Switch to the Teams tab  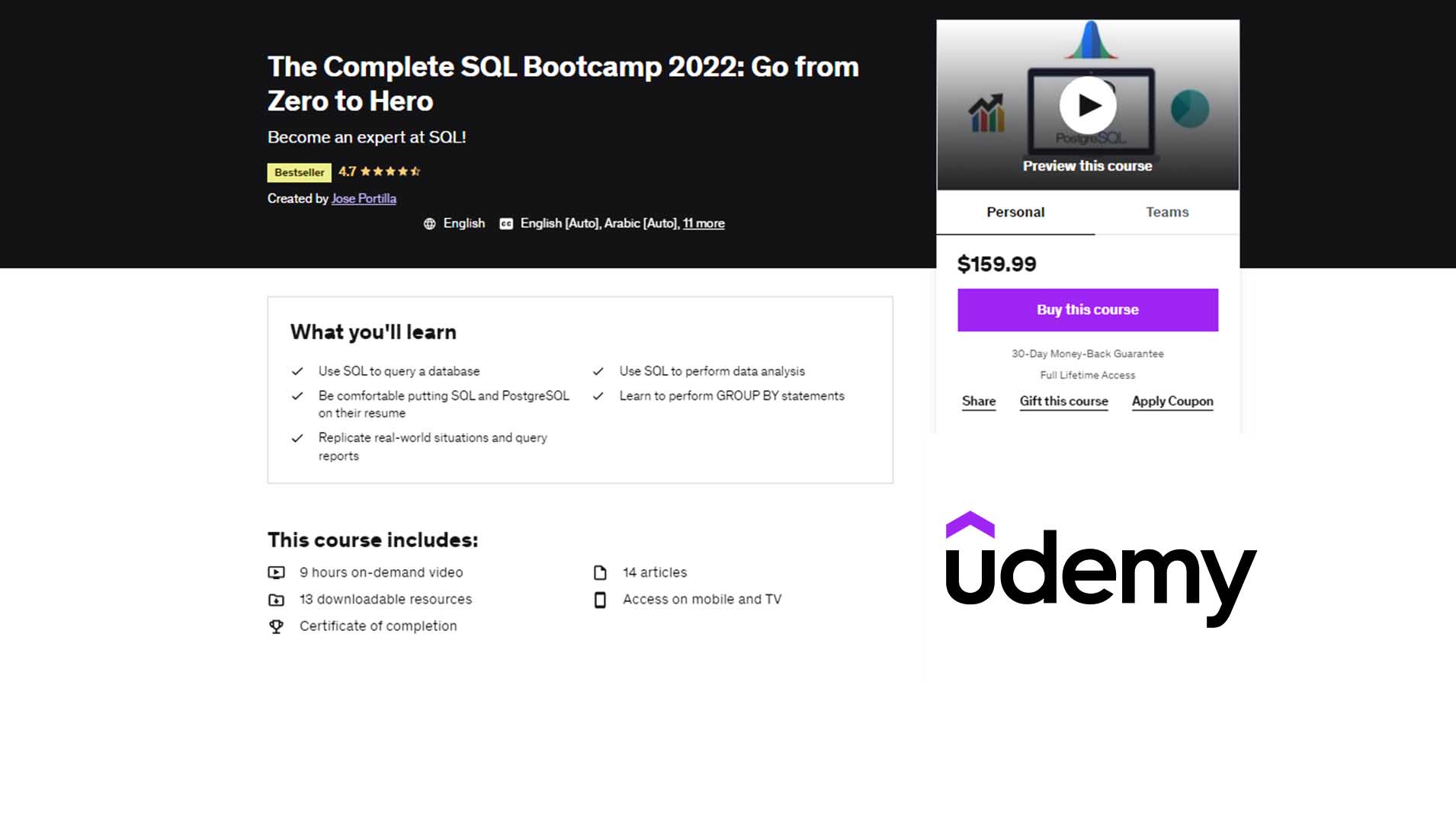[1166, 213]
